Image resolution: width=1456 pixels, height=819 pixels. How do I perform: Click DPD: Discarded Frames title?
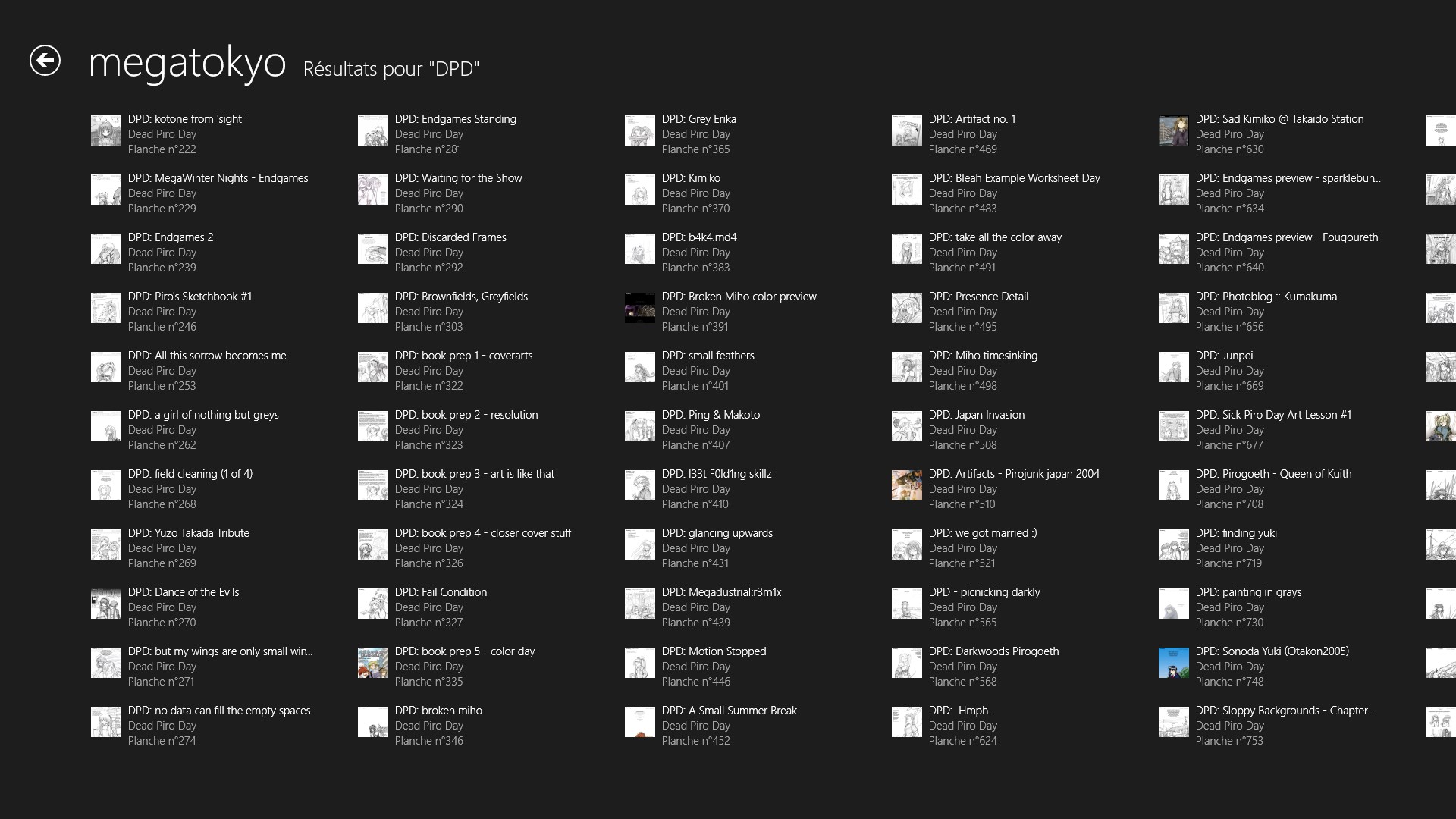(450, 237)
